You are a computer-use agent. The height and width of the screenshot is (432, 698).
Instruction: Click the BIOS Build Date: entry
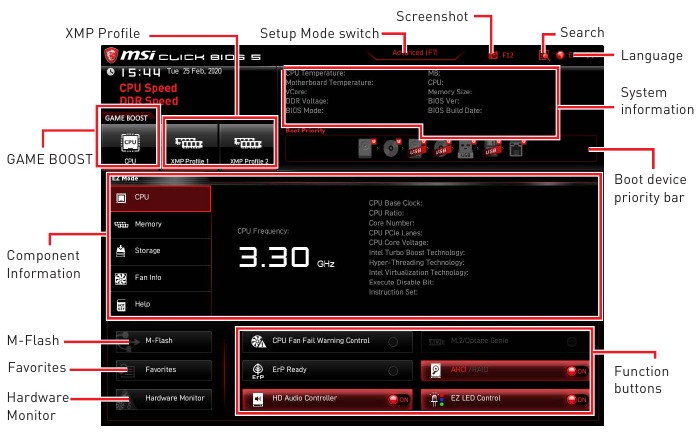tap(455, 111)
